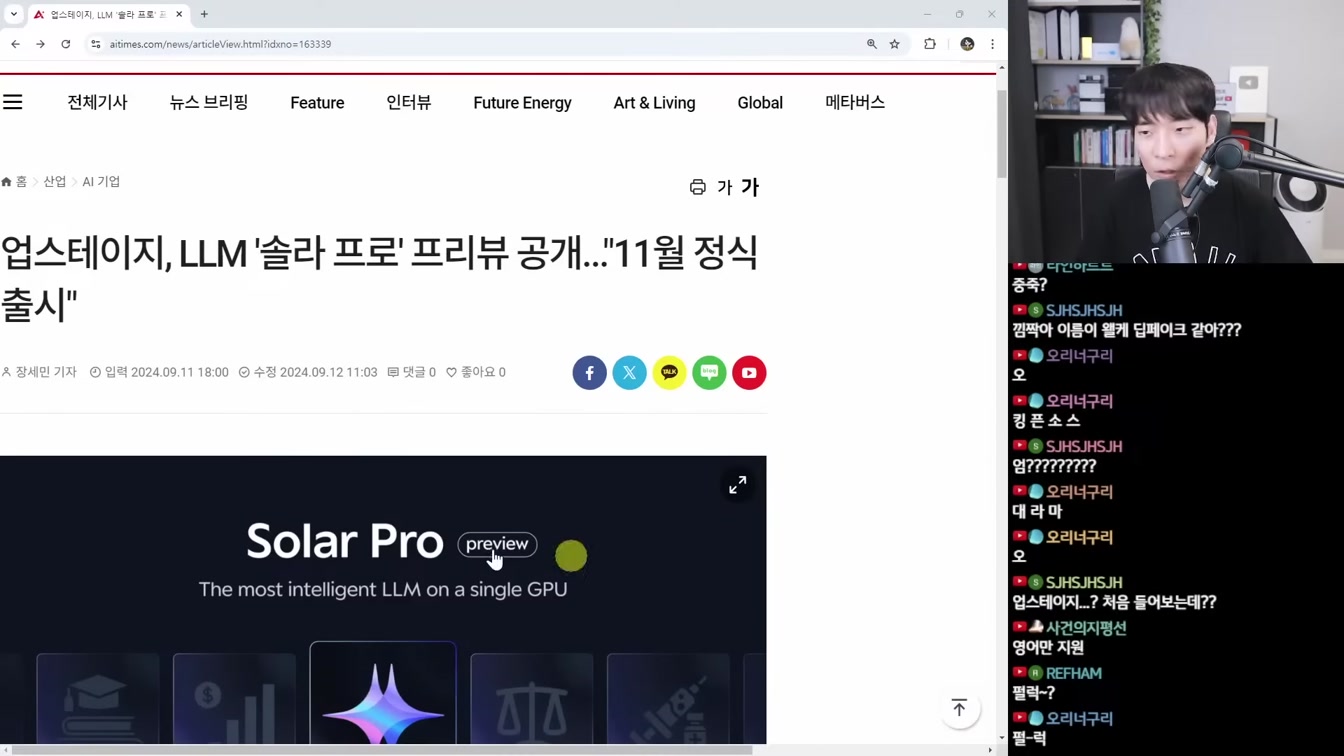Click the home icon in the breadcrumb
1344x756 pixels.
tap(7, 182)
